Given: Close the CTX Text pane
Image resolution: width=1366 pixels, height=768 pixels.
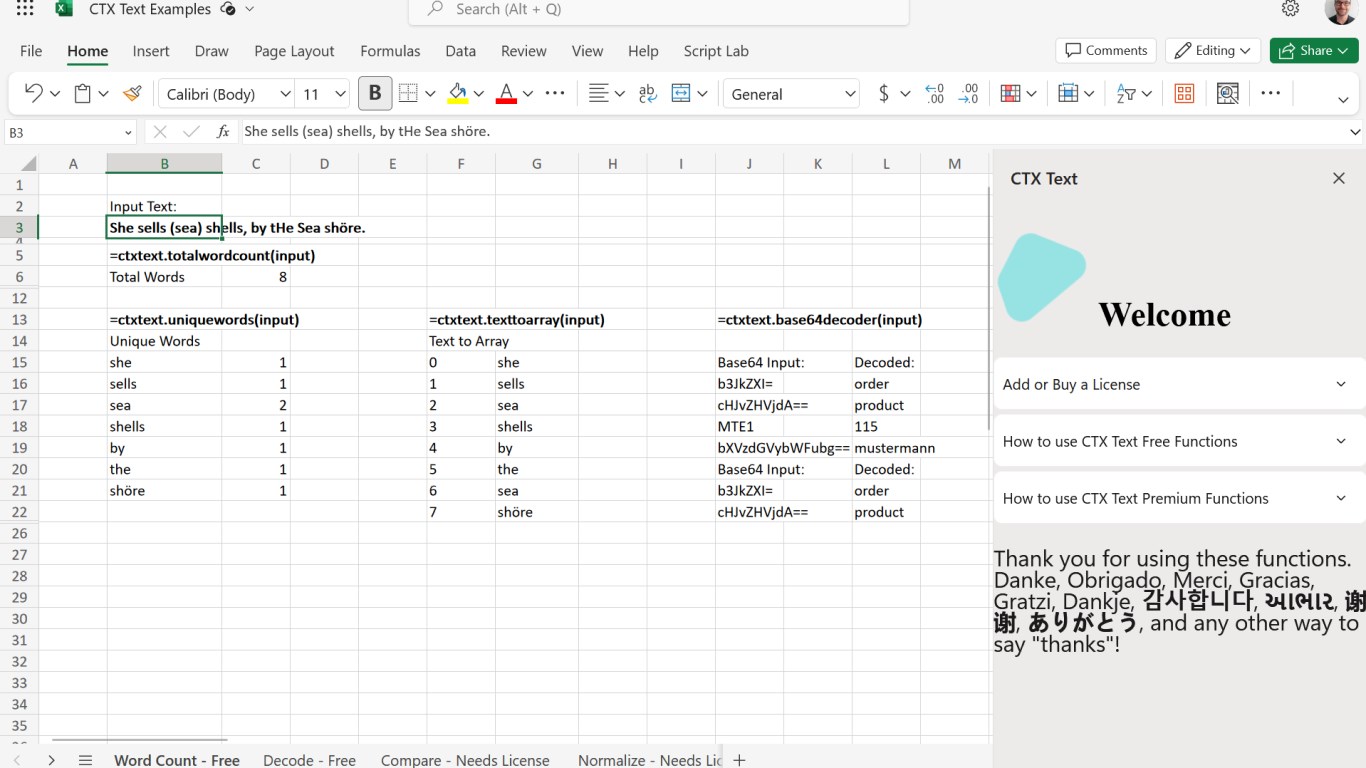Looking at the screenshot, I should click(1339, 178).
